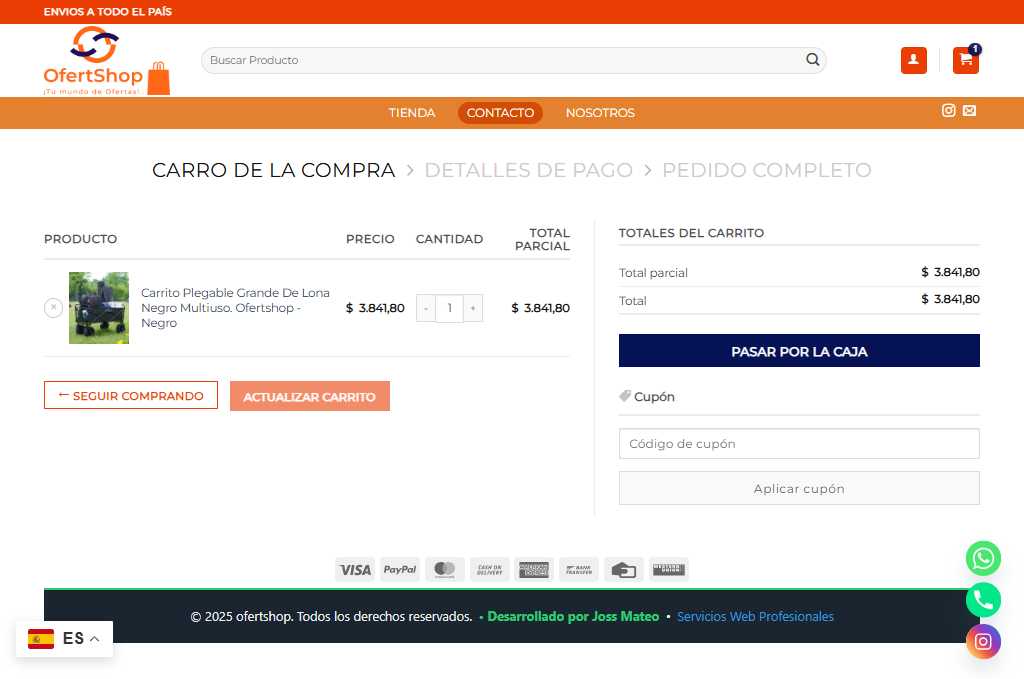
Task: Open the floating Instagram icon bottom right
Action: coord(983,641)
